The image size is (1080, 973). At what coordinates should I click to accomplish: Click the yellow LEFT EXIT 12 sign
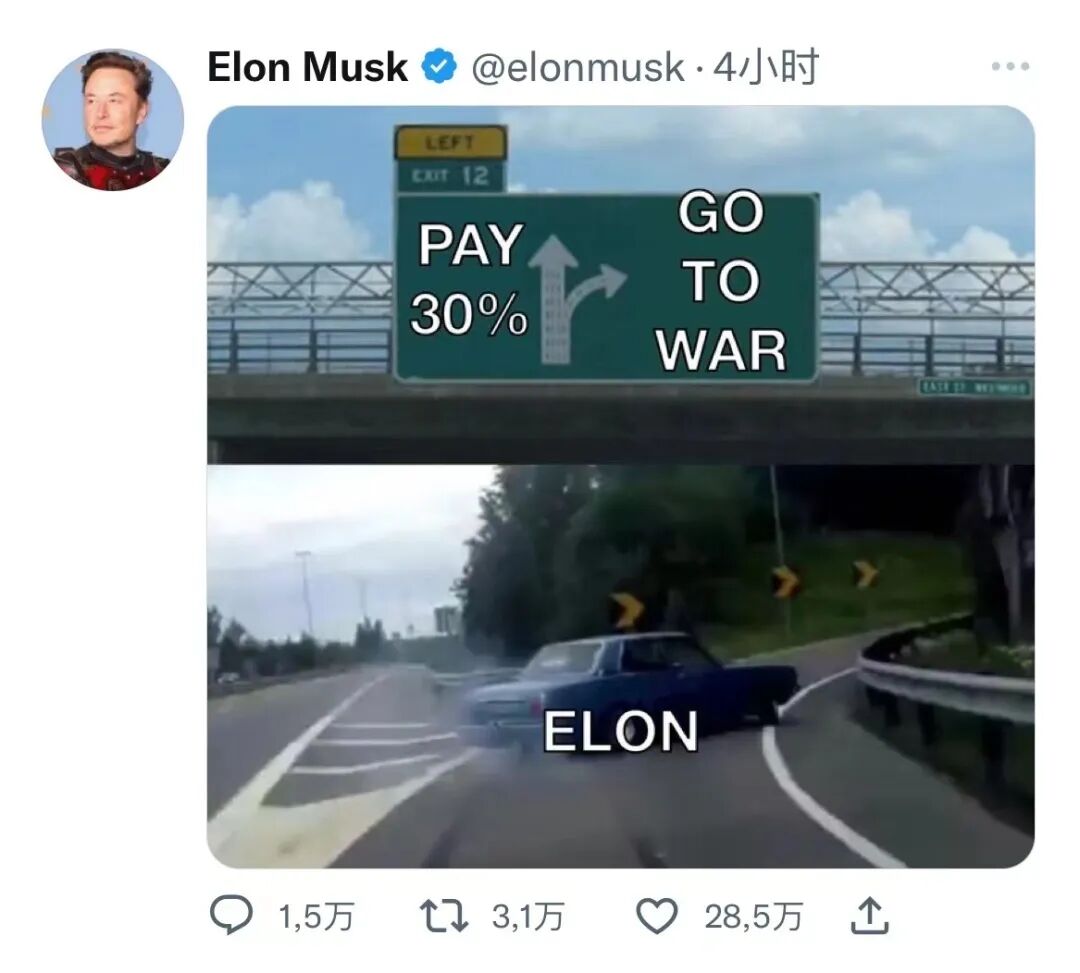[451, 158]
